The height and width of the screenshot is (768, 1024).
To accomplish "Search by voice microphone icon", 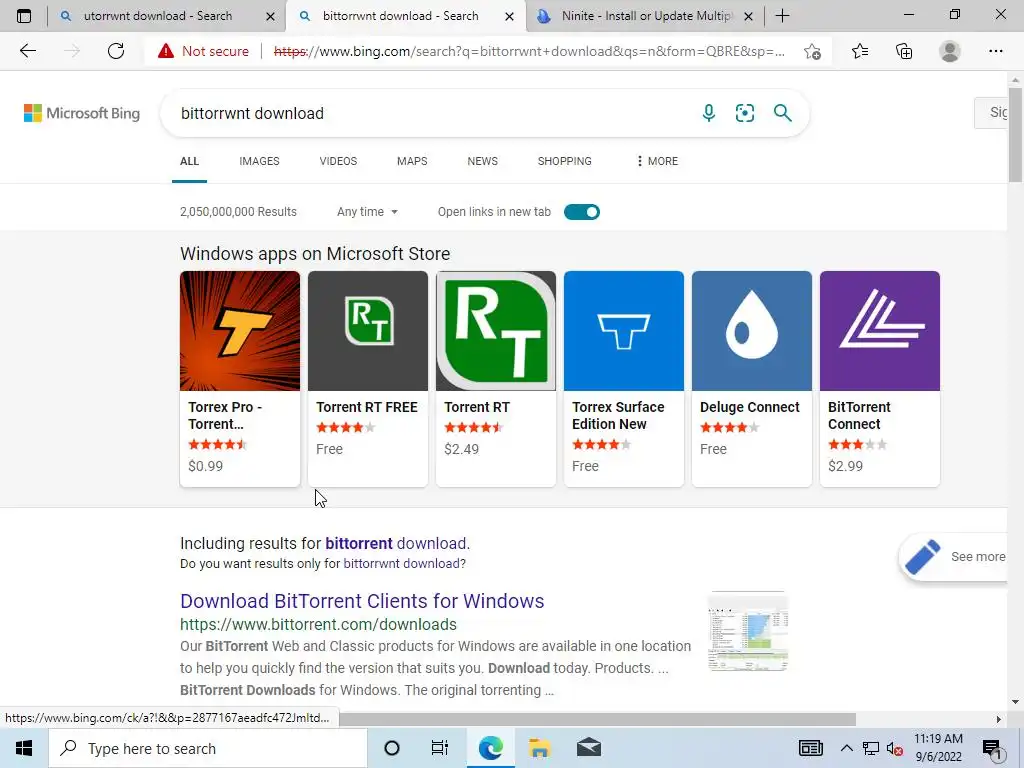I will tap(709, 113).
